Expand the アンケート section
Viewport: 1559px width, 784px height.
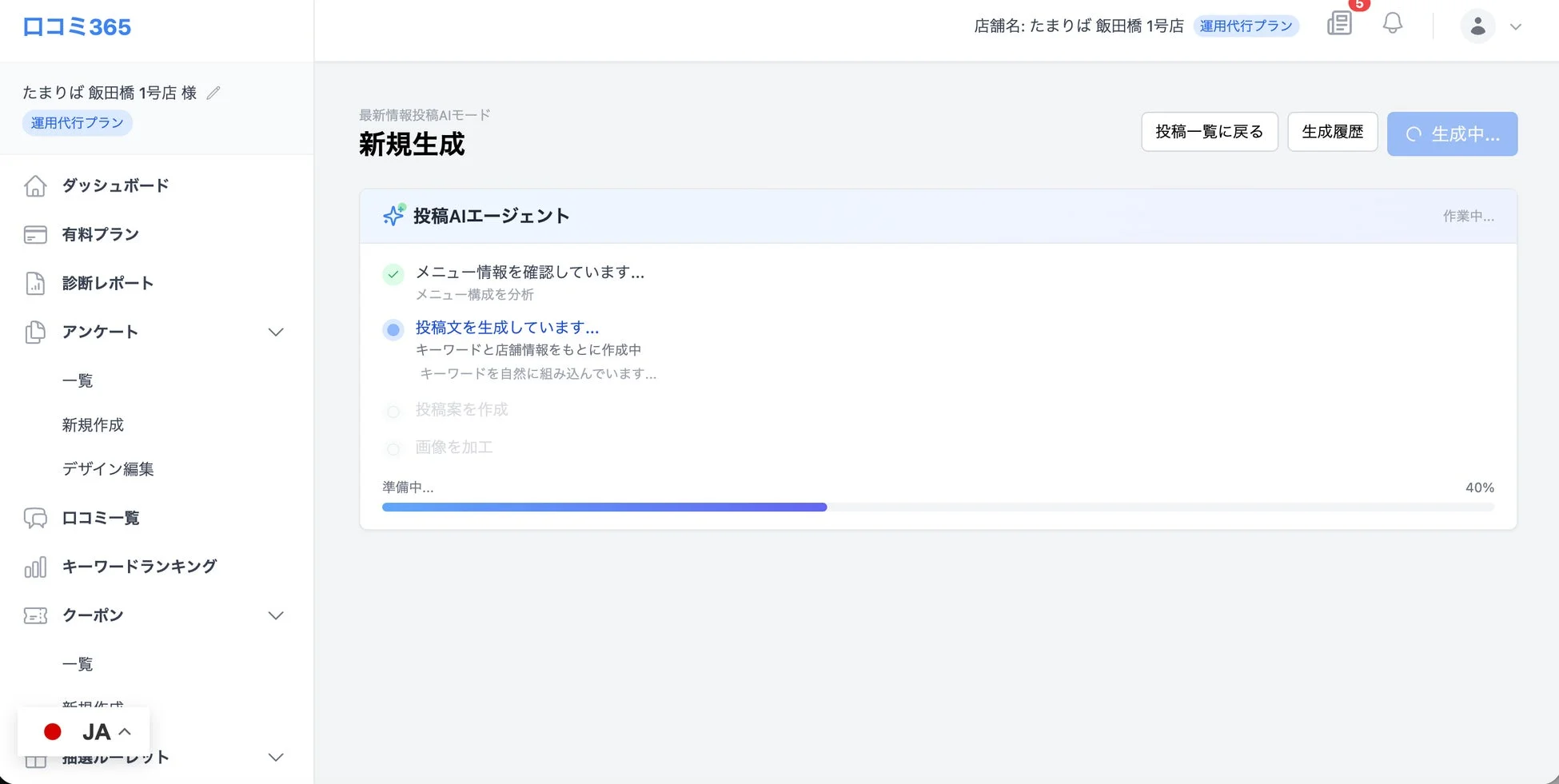(276, 332)
